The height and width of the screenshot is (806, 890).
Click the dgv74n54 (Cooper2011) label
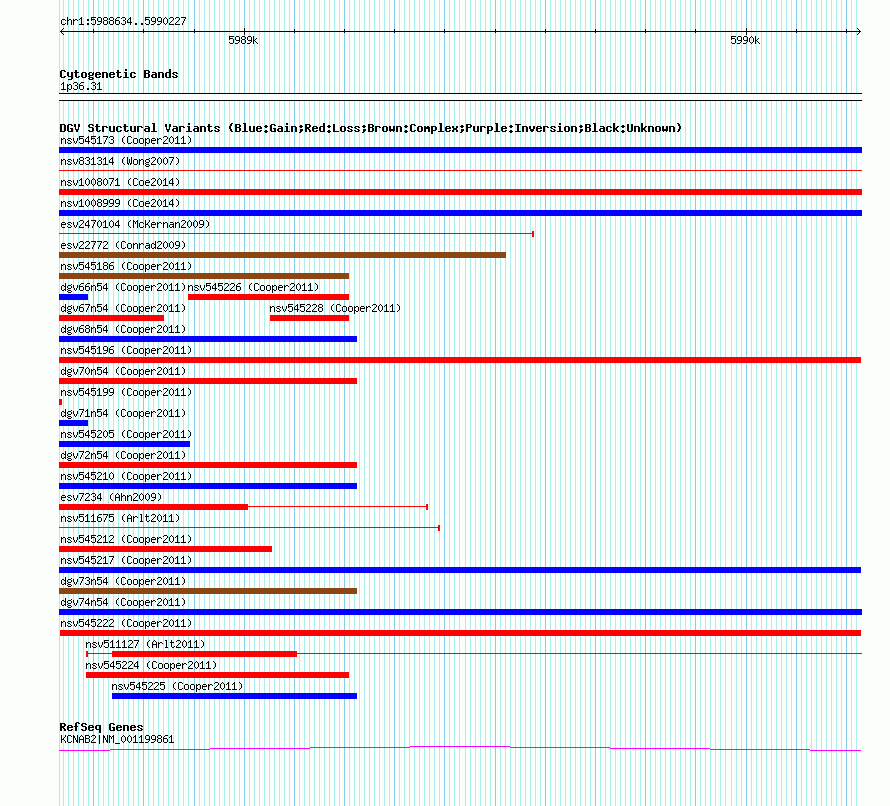(123, 602)
